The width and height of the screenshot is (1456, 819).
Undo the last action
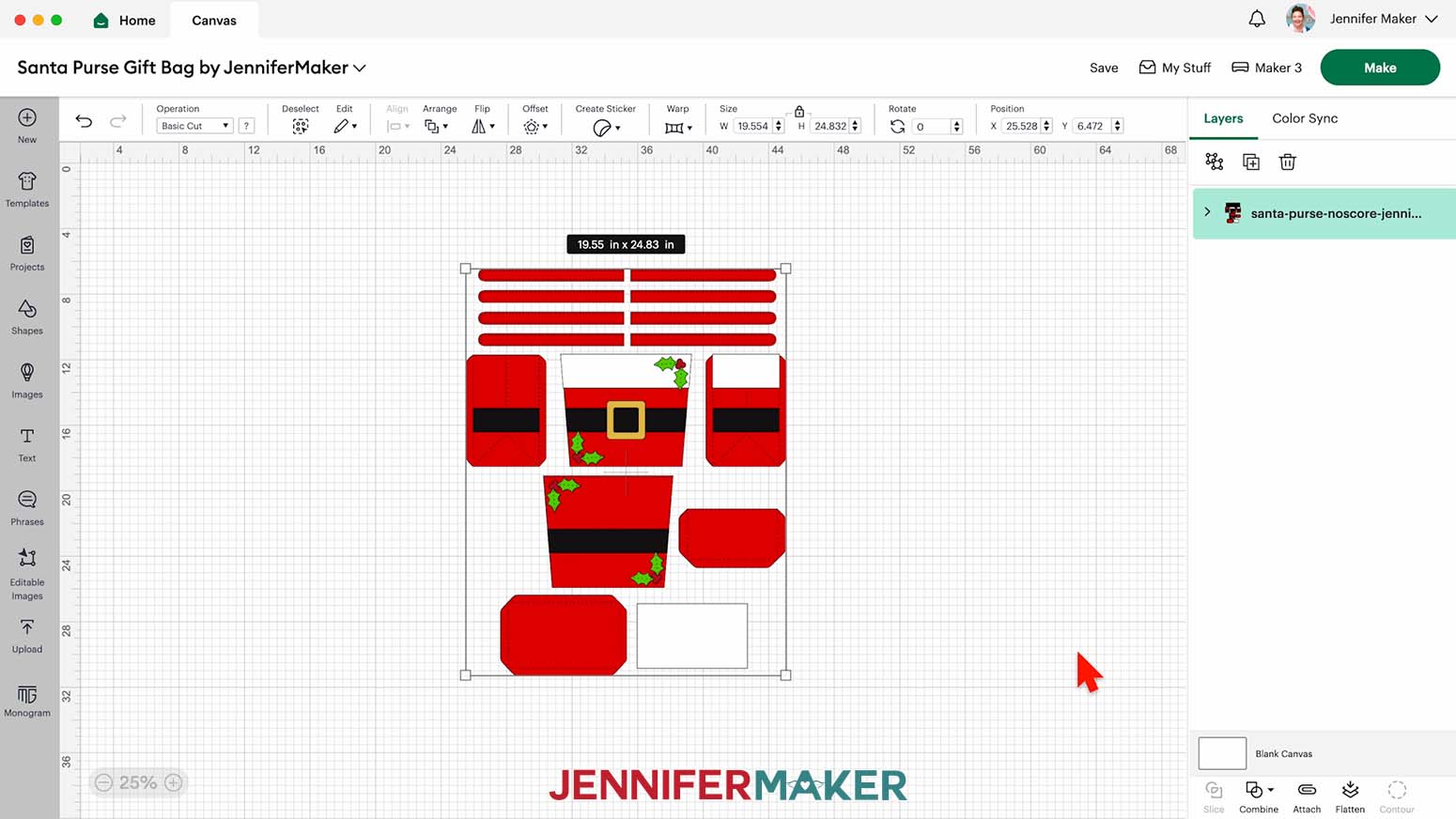(x=84, y=121)
